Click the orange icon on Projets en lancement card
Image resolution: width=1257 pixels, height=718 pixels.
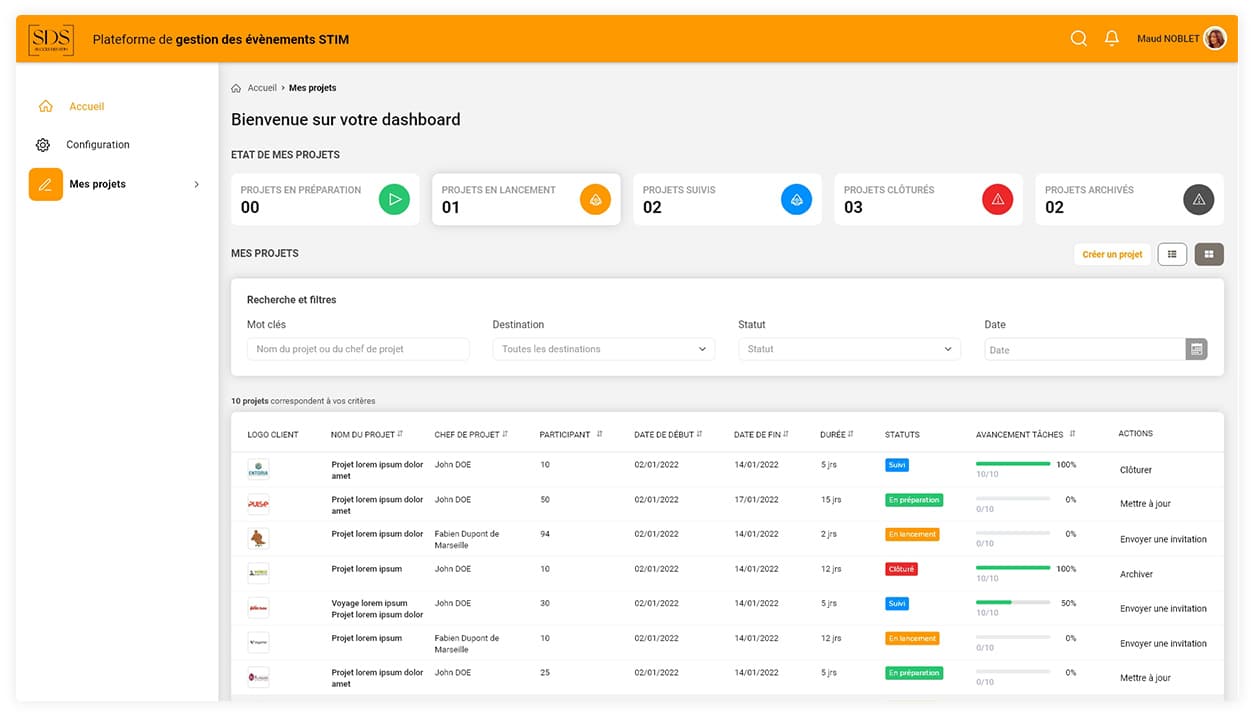(x=595, y=200)
